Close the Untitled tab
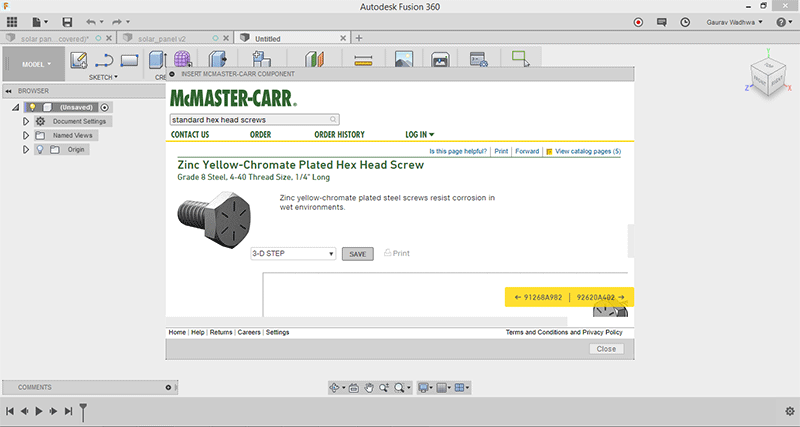 click(343, 38)
